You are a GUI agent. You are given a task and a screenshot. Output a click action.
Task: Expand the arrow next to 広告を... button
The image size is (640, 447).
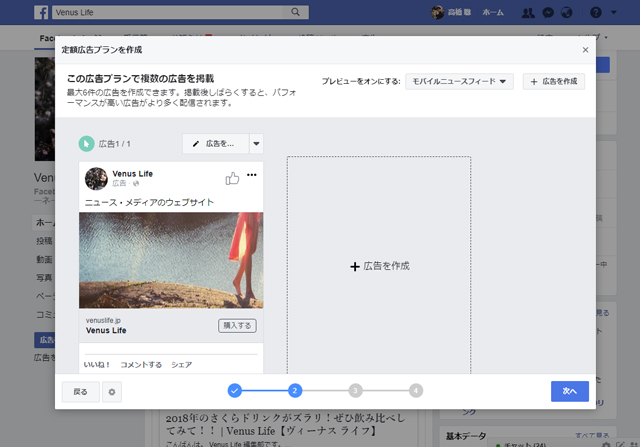click(x=256, y=144)
